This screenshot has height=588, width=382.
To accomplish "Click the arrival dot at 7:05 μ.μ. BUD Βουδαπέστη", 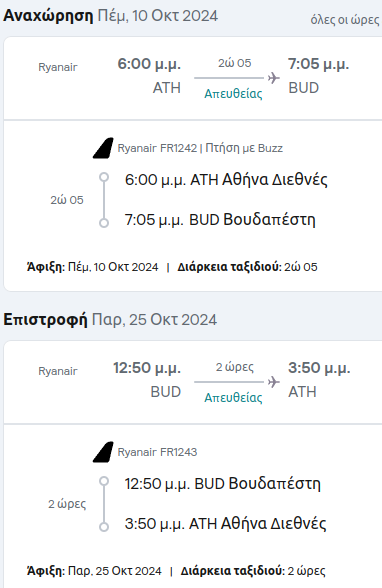I will click(104, 223).
